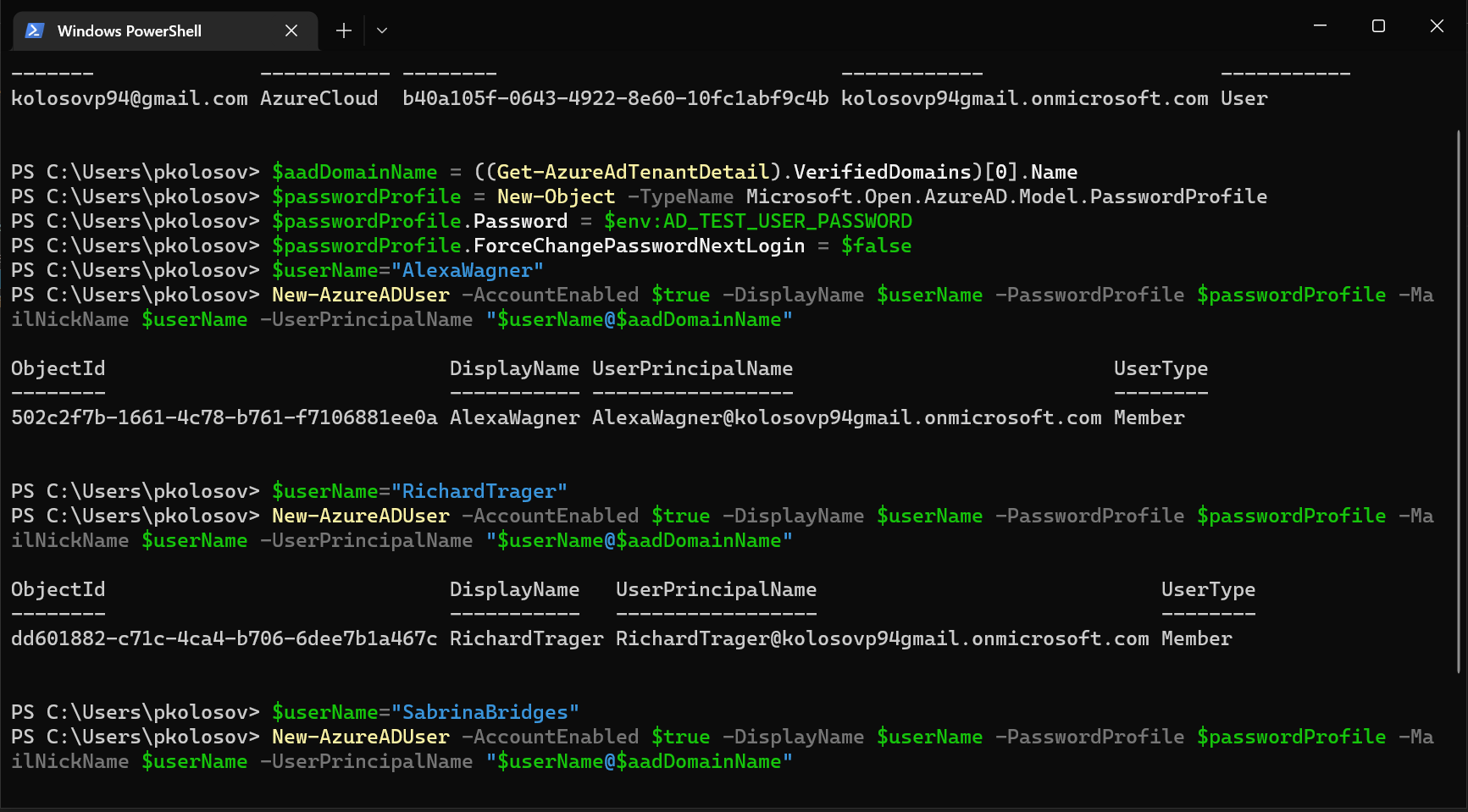
Task: Click the PowerShell icon in the tab
Action: [35, 30]
